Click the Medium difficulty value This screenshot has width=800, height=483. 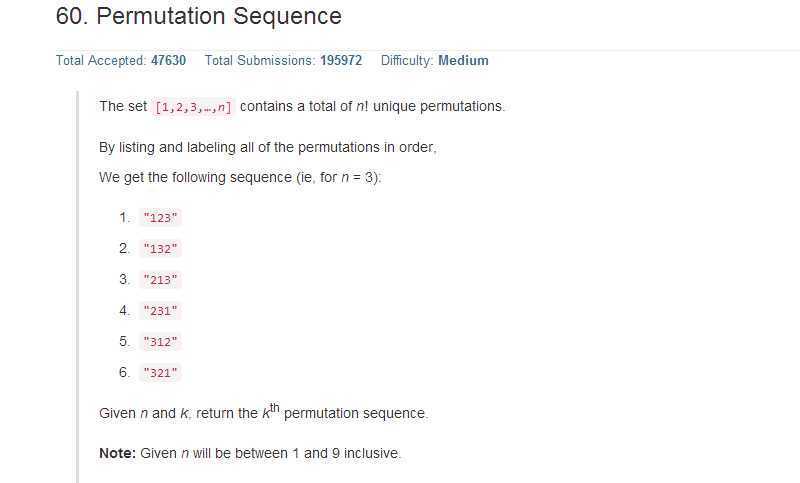pyautogui.click(x=463, y=61)
